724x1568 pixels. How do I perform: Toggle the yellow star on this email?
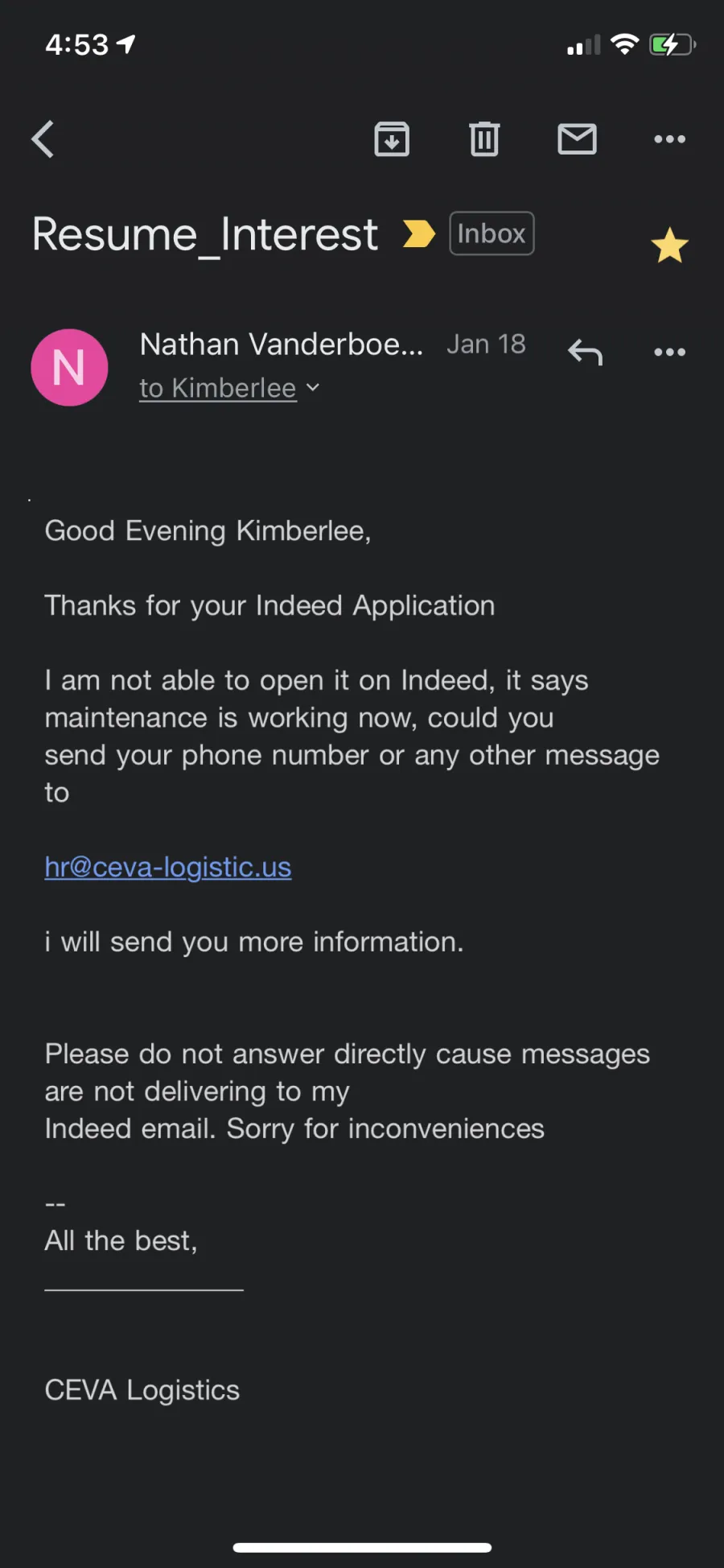(x=669, y=246)
